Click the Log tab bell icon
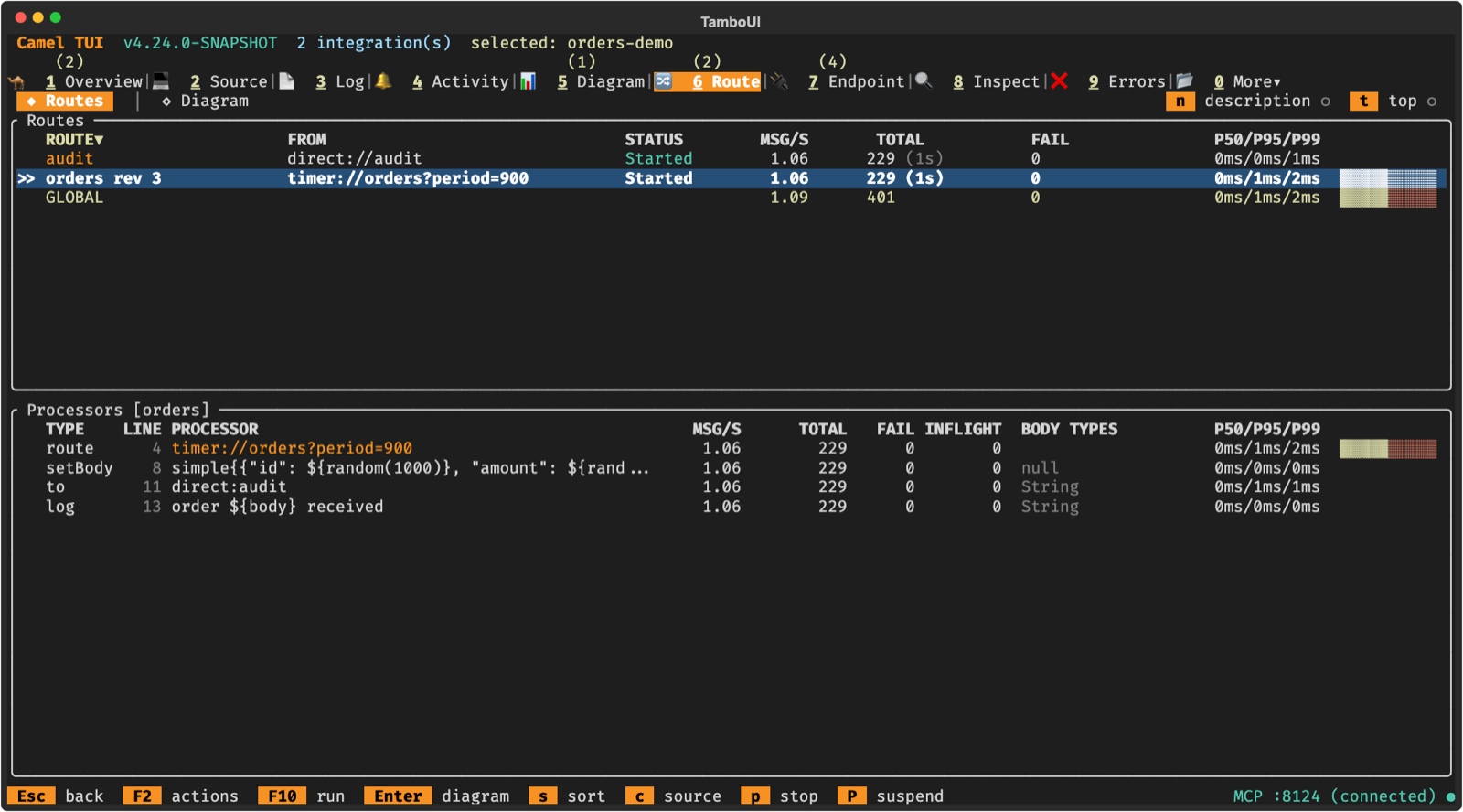The image size is (1463, 812). pos(383,81)
